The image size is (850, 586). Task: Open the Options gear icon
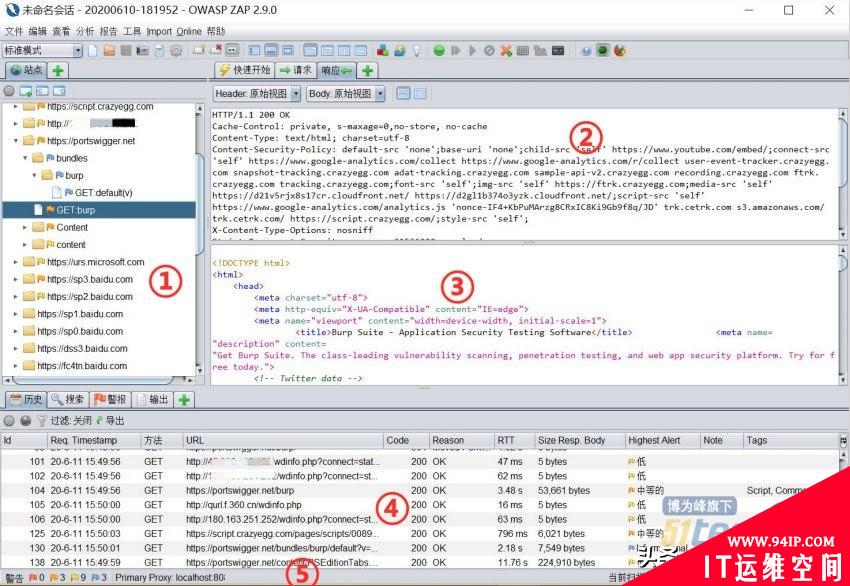(176, 50)
